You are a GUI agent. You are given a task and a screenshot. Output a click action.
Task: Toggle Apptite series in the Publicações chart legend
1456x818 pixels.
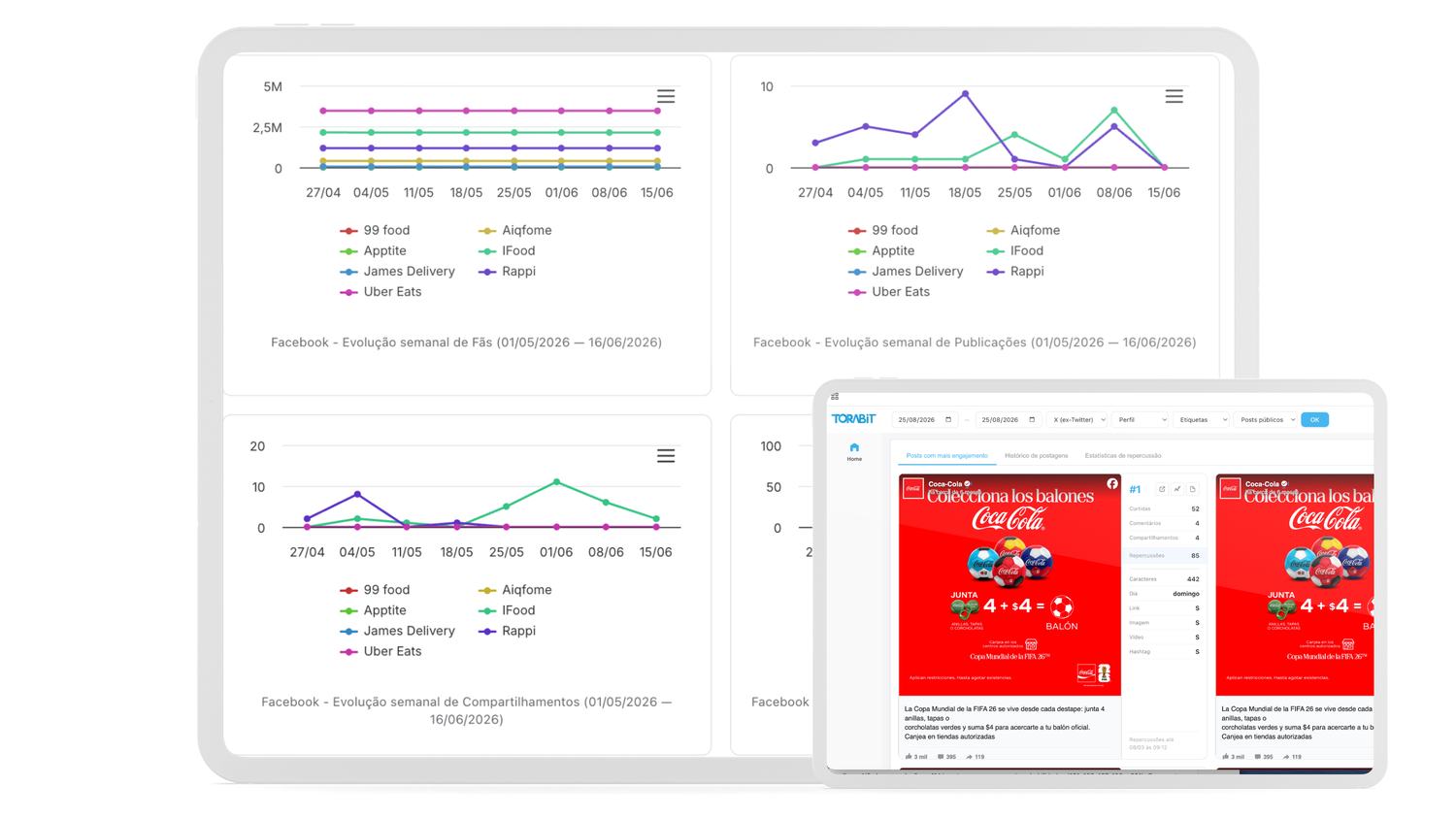tap(880, 250)
